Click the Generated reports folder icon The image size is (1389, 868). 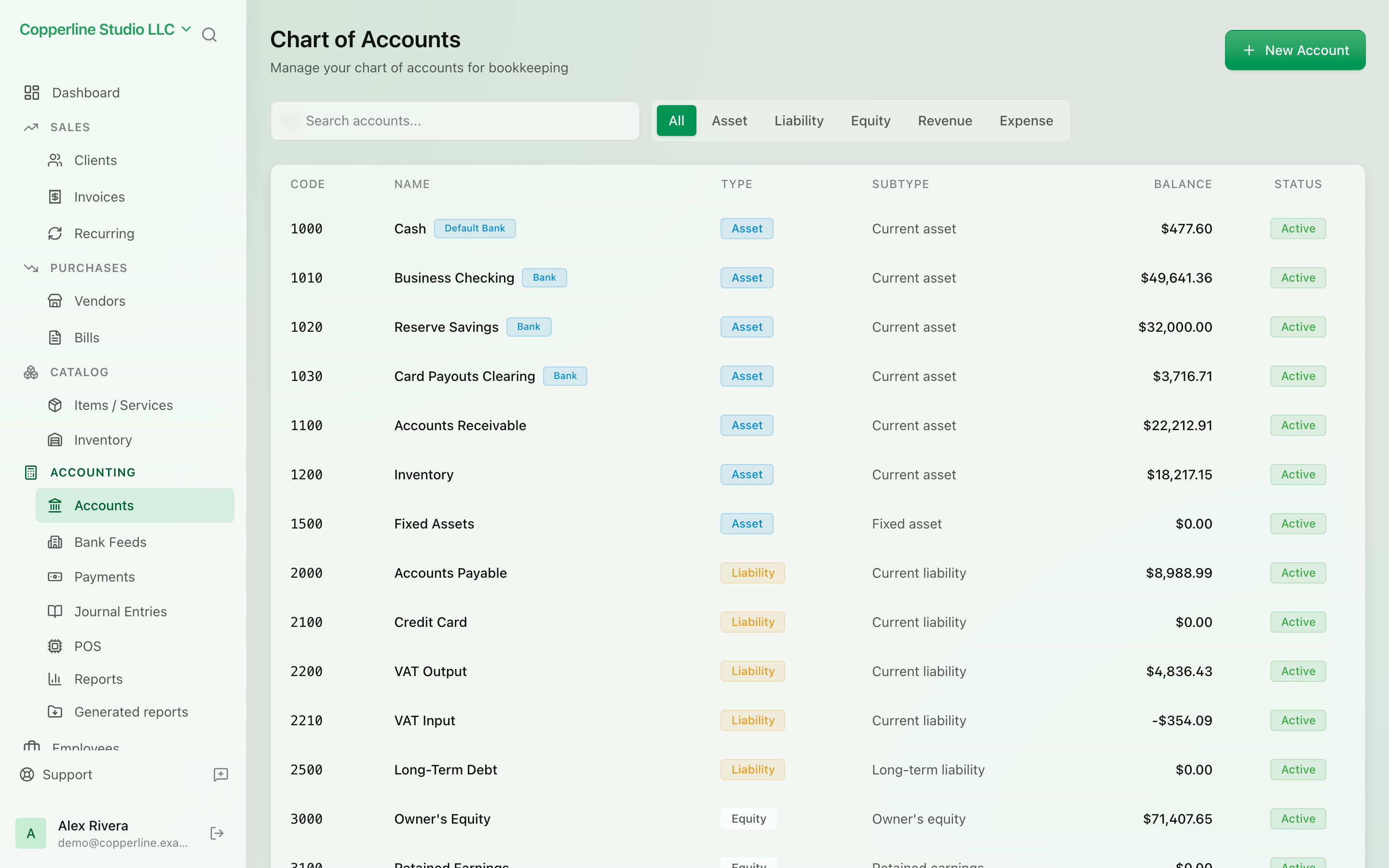55,712
